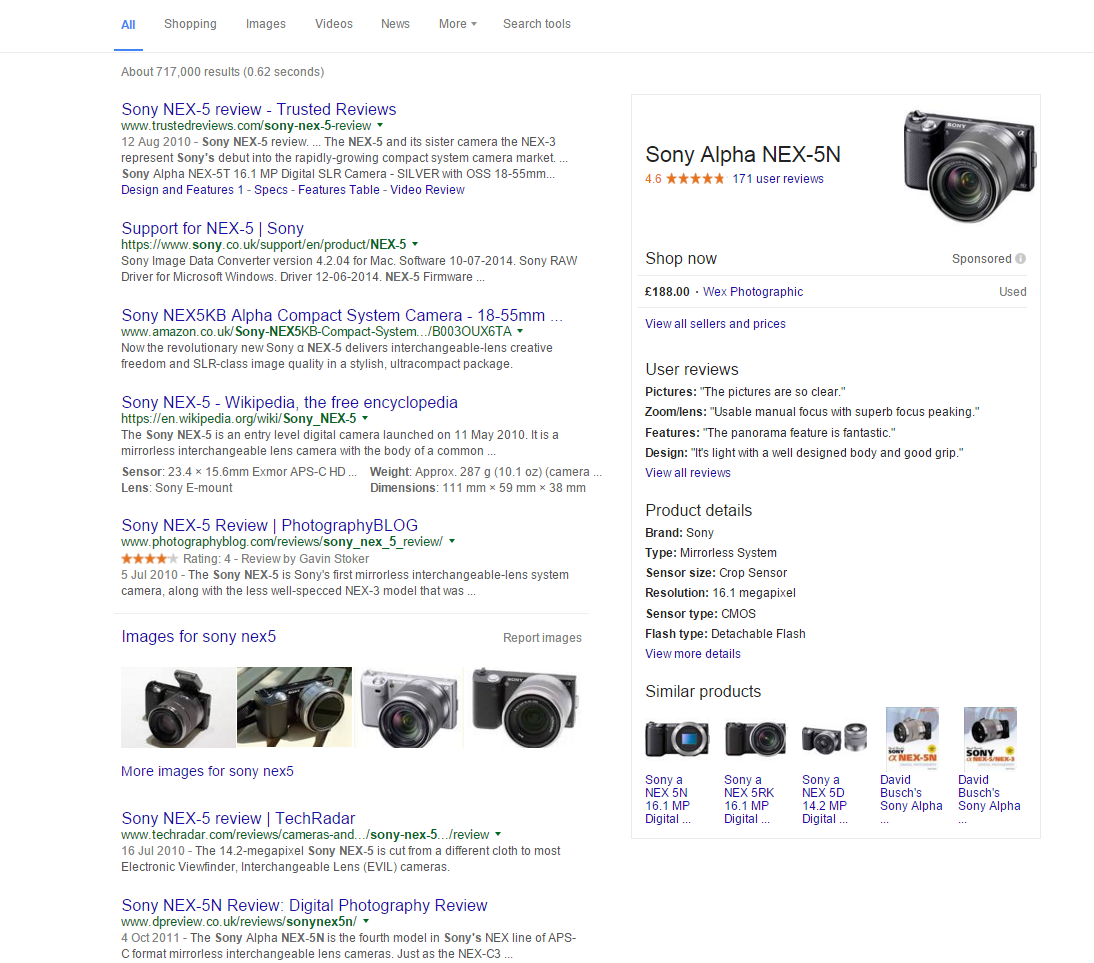The height and width of the screenshot is (963, 1094).
Task: Click the 'Type: Mirrorless System' product detail
Action: point(711,553)
